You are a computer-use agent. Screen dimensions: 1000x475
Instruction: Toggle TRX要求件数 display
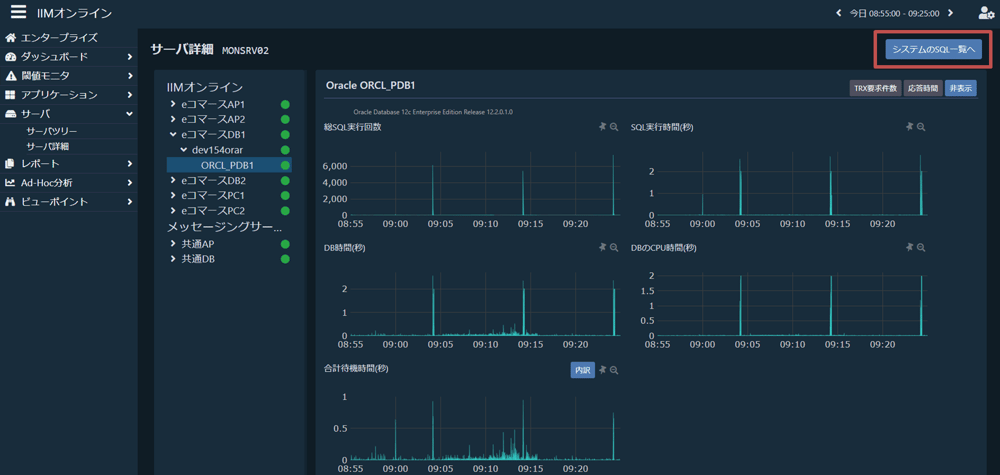[x=874, y=89]
